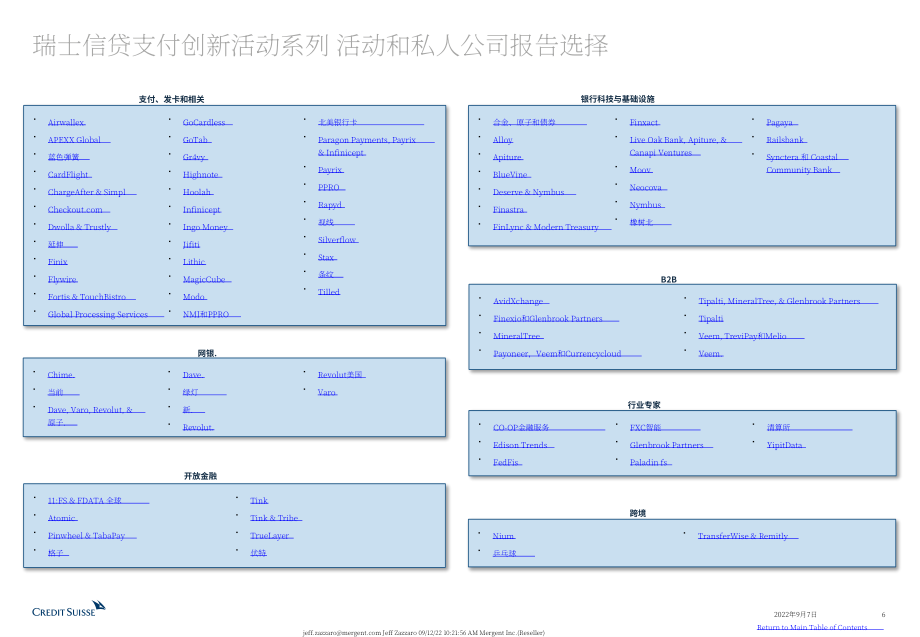Open the YipitData link
This screenshot has width=920, height=637.
[786, 445]
